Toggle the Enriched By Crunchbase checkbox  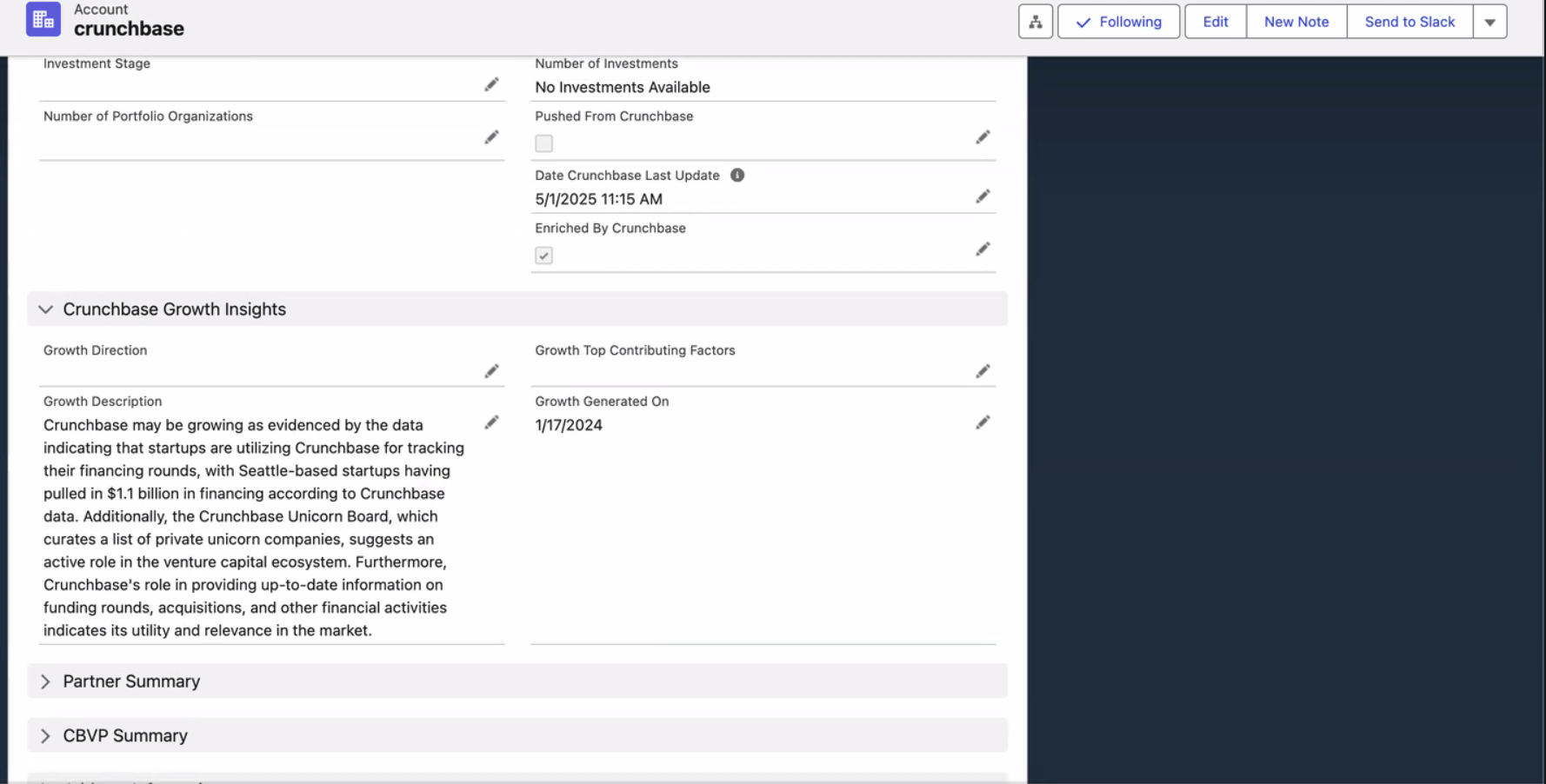(x=543, y=256)
